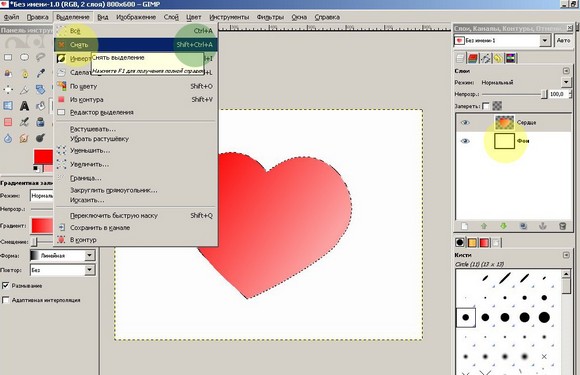Click the Авто button
The width and height of the screenshot is (580, 375).
point(563,40)
